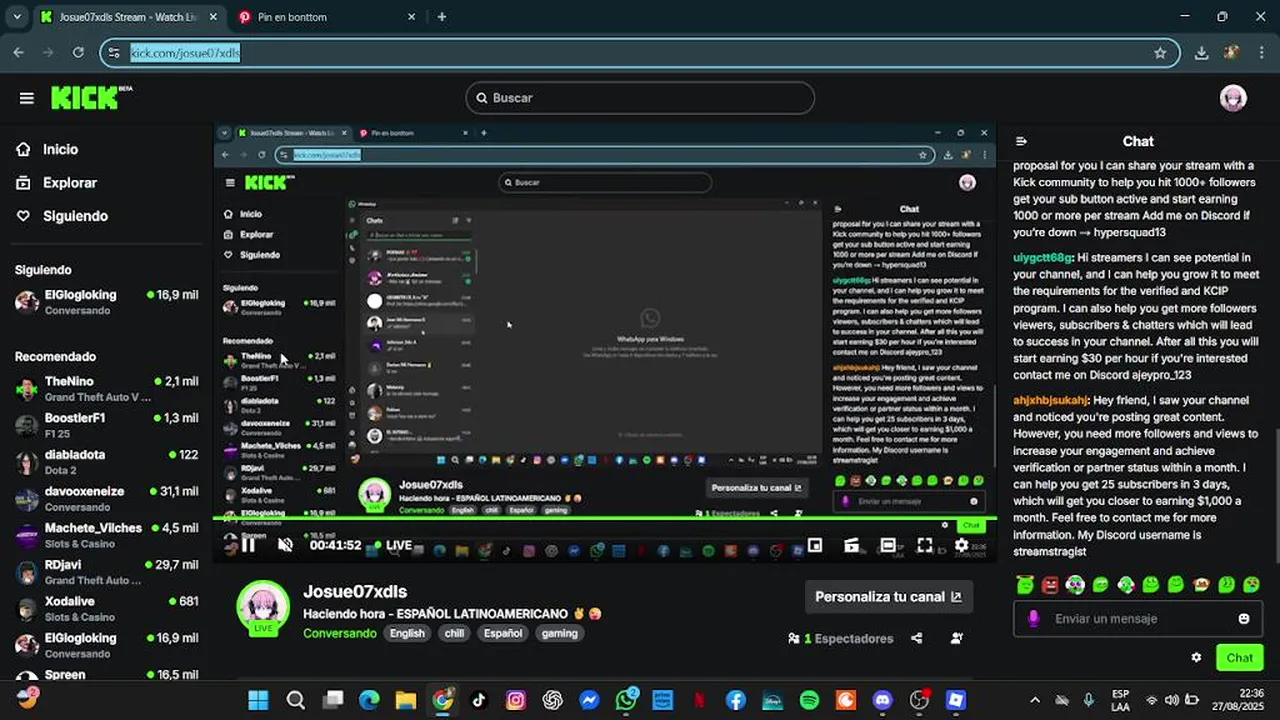The height and width of the screenshot is (720, 1280).
Task: Click the address bar URL
Action: [185, 53]
